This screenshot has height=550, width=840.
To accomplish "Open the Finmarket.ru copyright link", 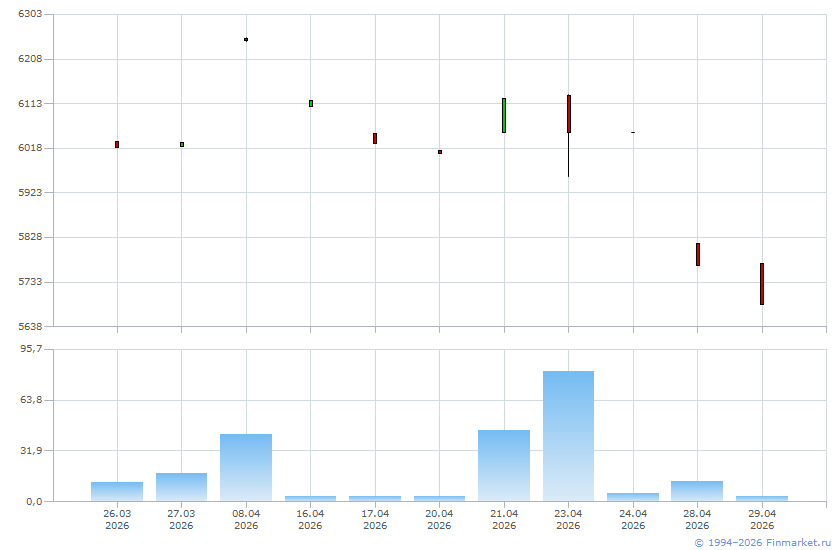I will coord(763,543).
